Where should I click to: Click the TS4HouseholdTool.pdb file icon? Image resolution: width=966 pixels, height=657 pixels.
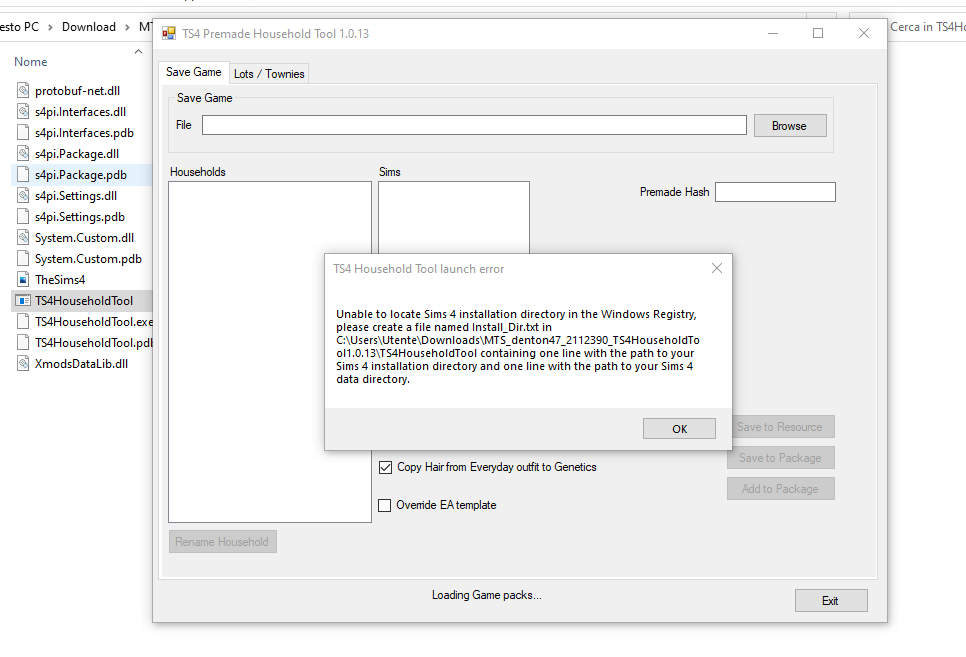[23, 343]
